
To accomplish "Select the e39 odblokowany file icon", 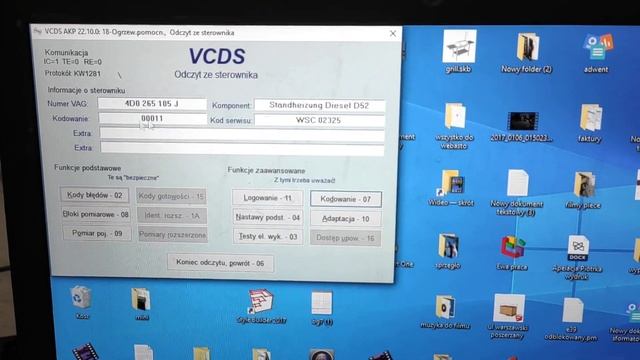I will point(571,319).
